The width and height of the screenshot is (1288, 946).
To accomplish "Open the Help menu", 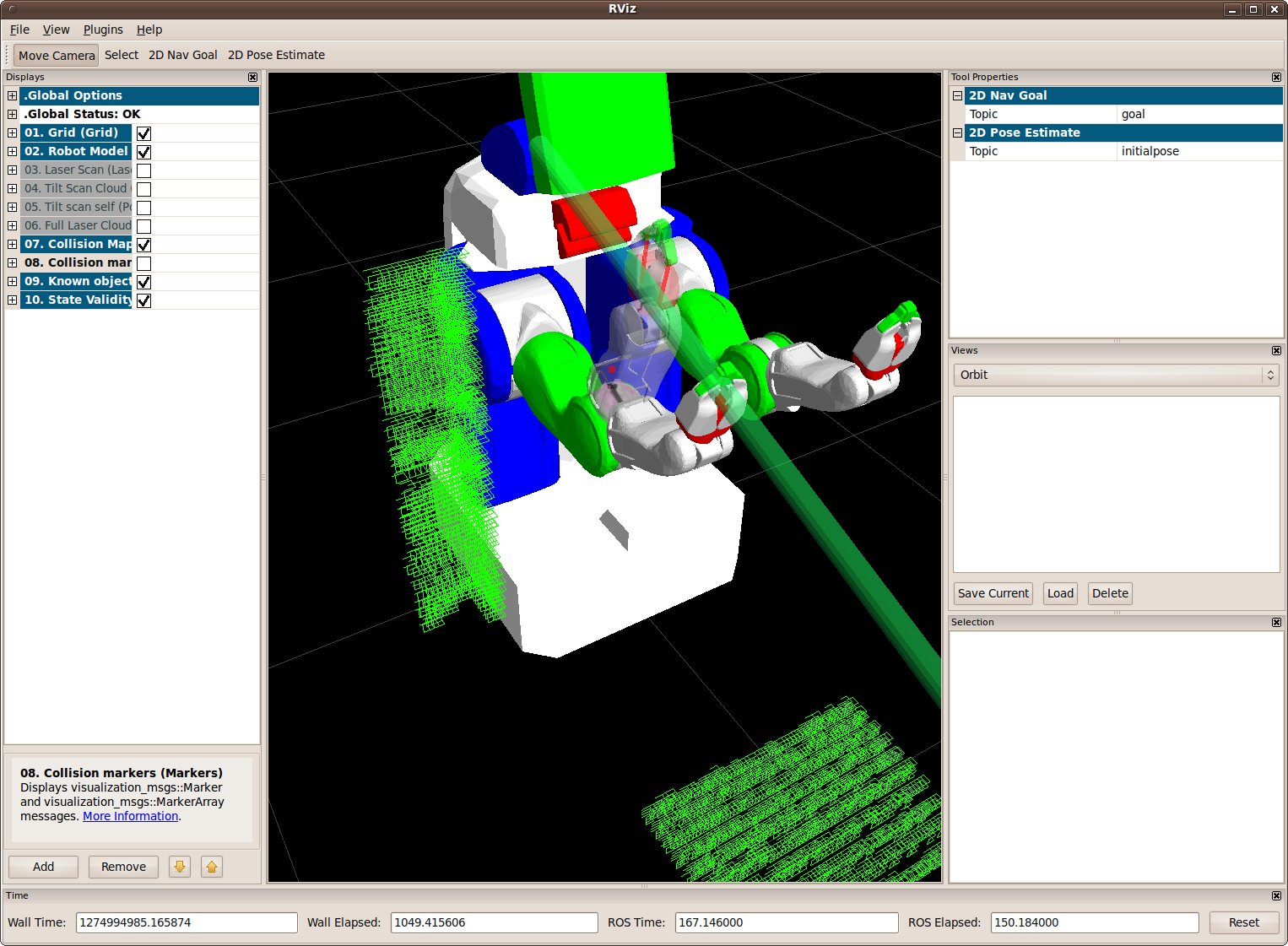I will coord(149,30).
